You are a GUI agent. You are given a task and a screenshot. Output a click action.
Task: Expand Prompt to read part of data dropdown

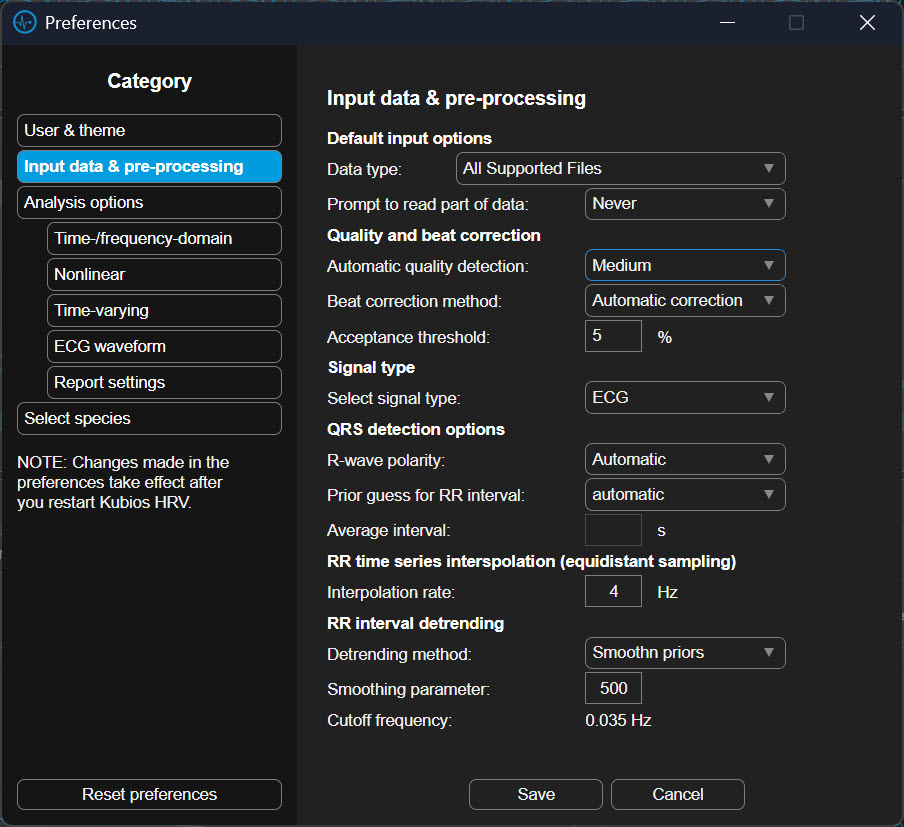tap(684, 204)
